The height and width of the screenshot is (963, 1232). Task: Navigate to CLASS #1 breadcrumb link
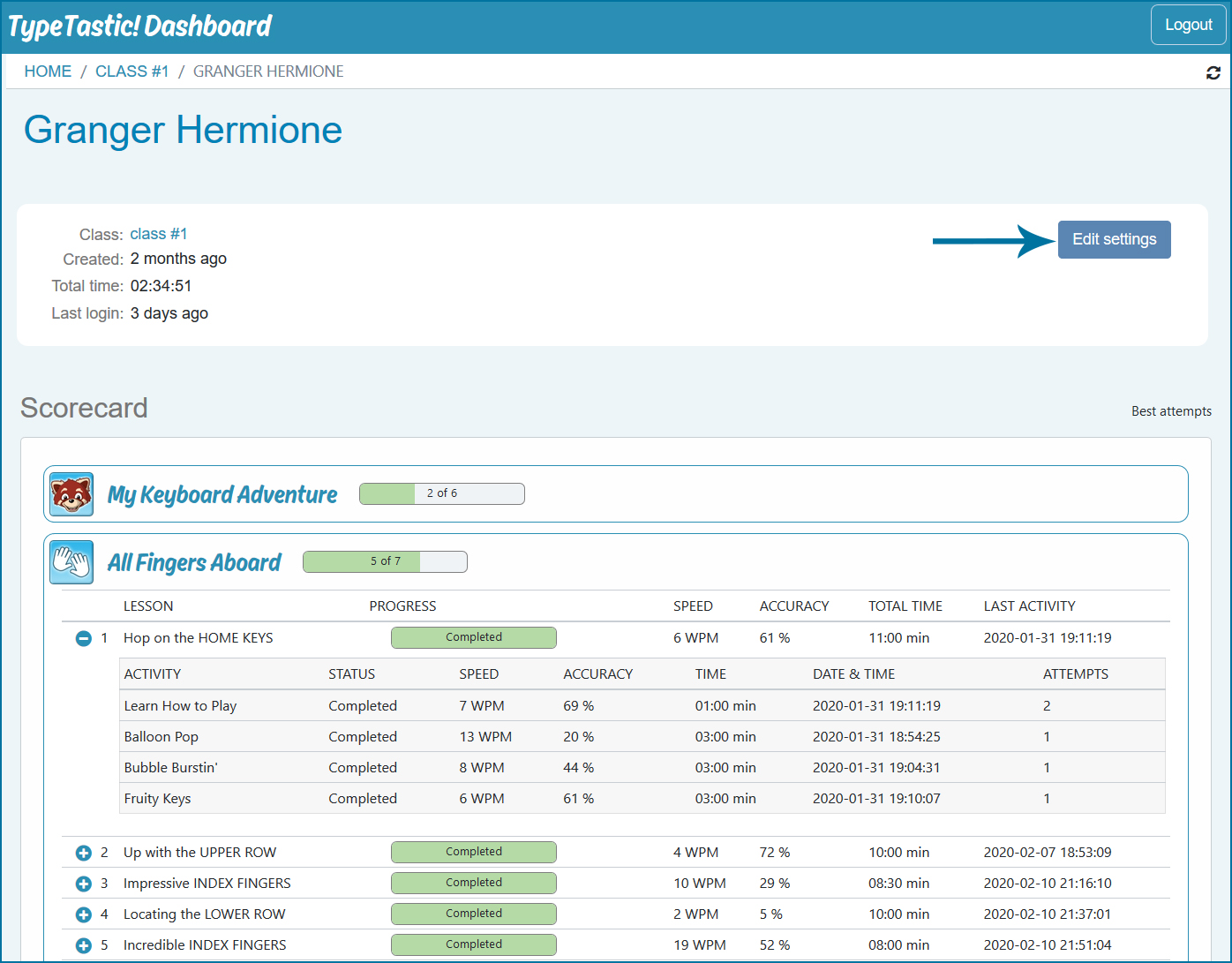coord(131,71)
